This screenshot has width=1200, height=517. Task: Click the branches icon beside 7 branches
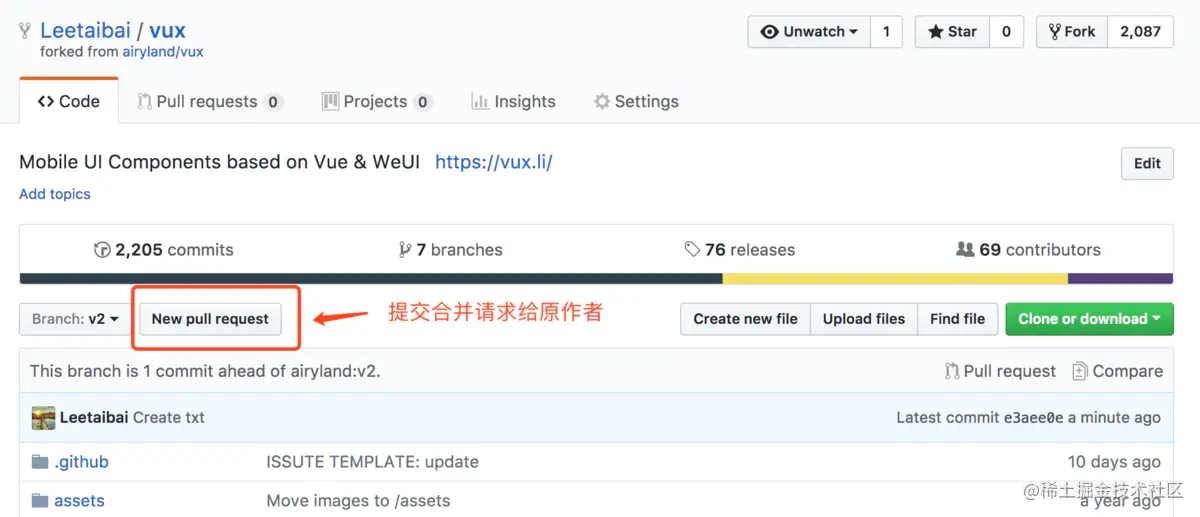coord(405,250)
